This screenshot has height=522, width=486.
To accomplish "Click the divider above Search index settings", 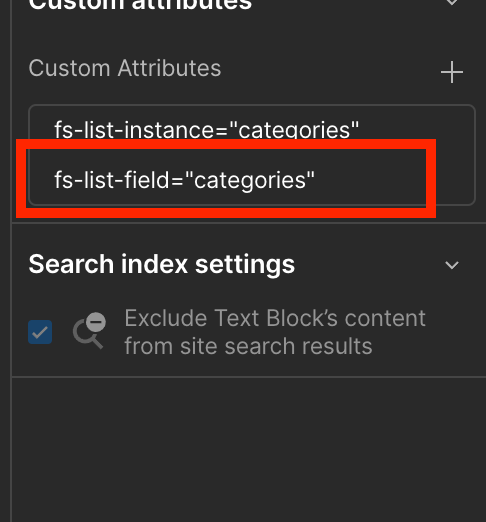I will click(249, 223).
